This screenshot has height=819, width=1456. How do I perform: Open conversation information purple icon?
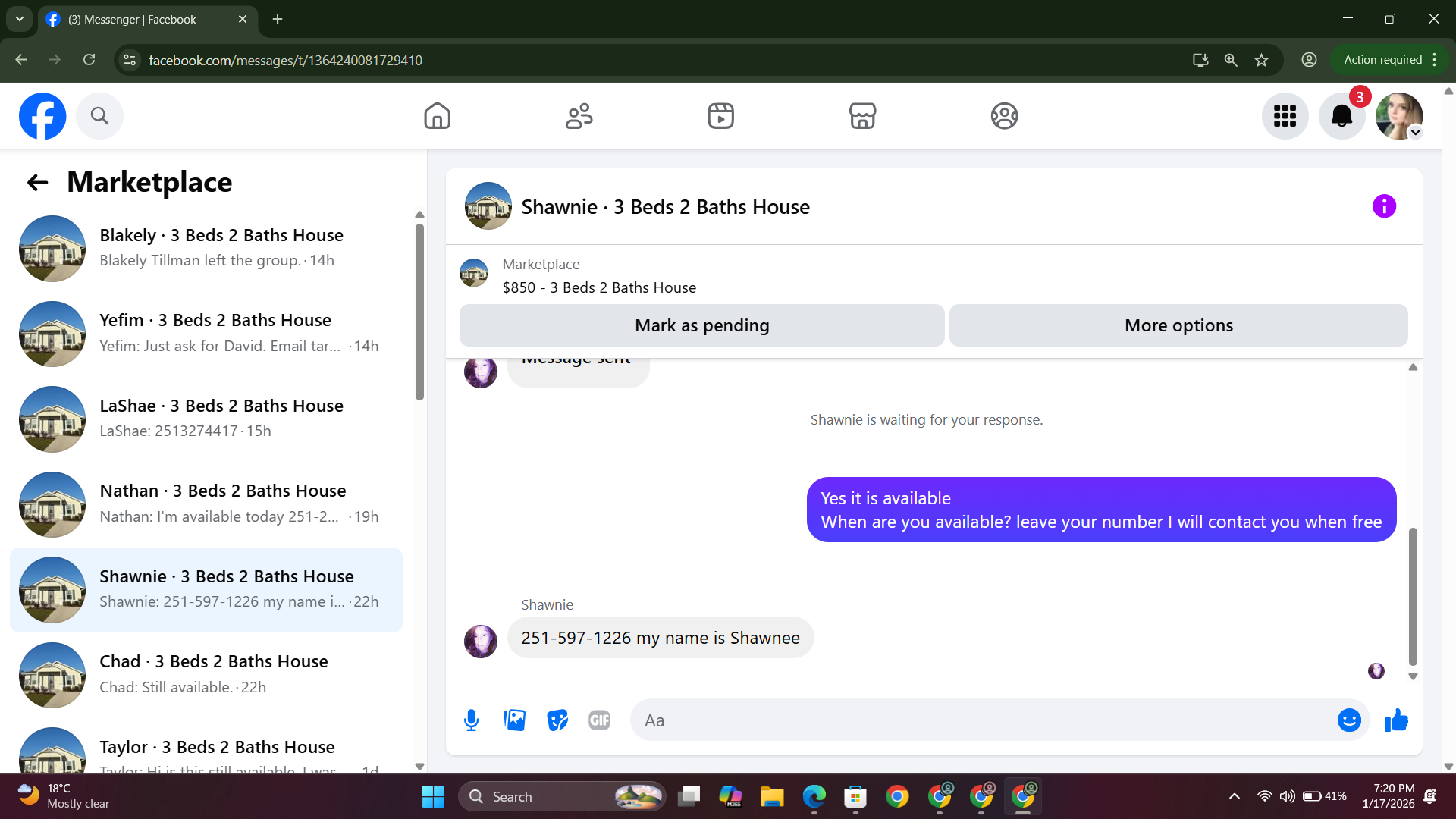coord(1384,206)
